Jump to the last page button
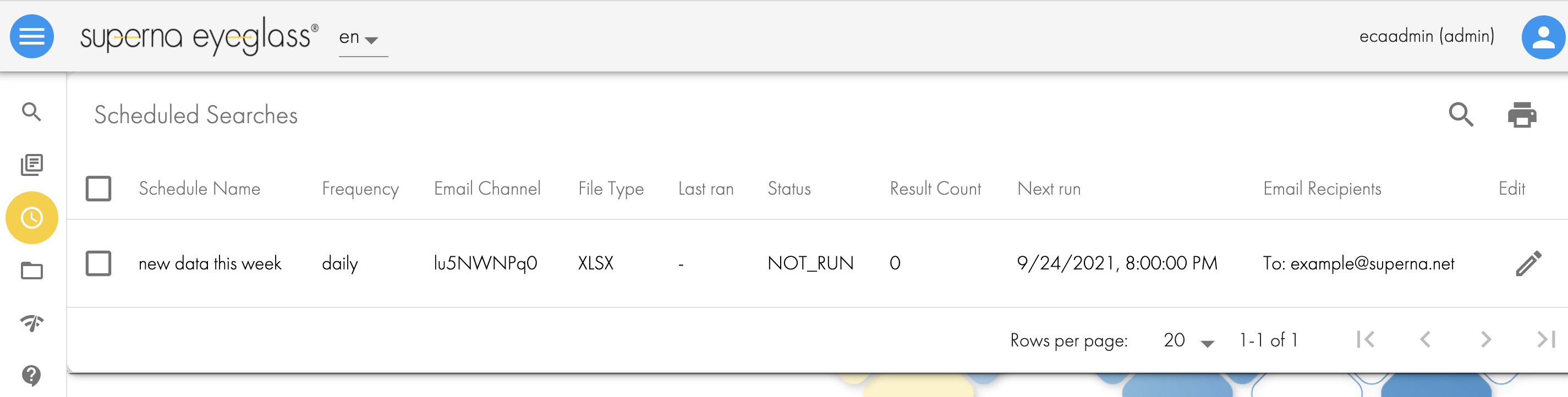The height and width of the screenshot is (397, 1568). [1546, 339]
